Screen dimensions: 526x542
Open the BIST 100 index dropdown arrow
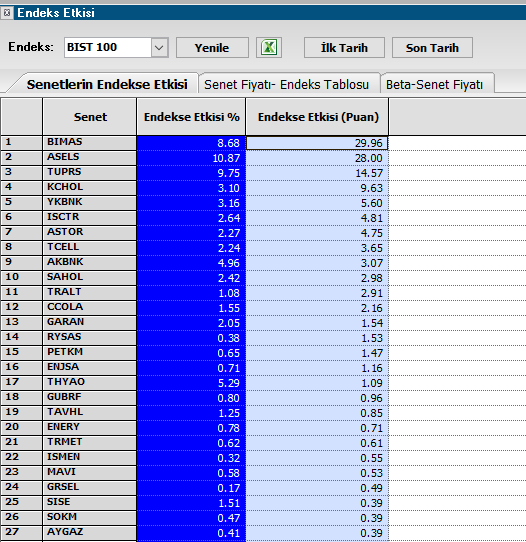[159, 47]
